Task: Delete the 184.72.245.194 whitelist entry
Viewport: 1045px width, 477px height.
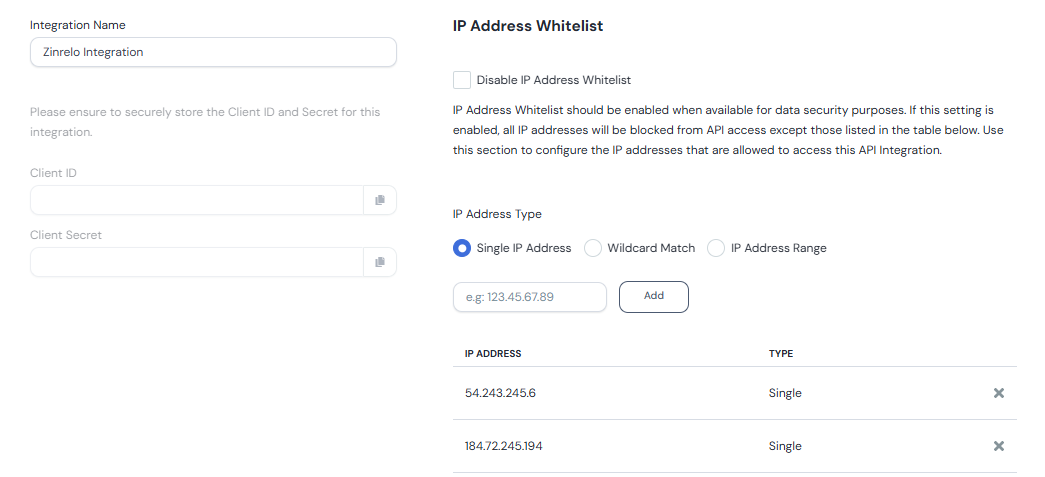Action: (998, 446)
